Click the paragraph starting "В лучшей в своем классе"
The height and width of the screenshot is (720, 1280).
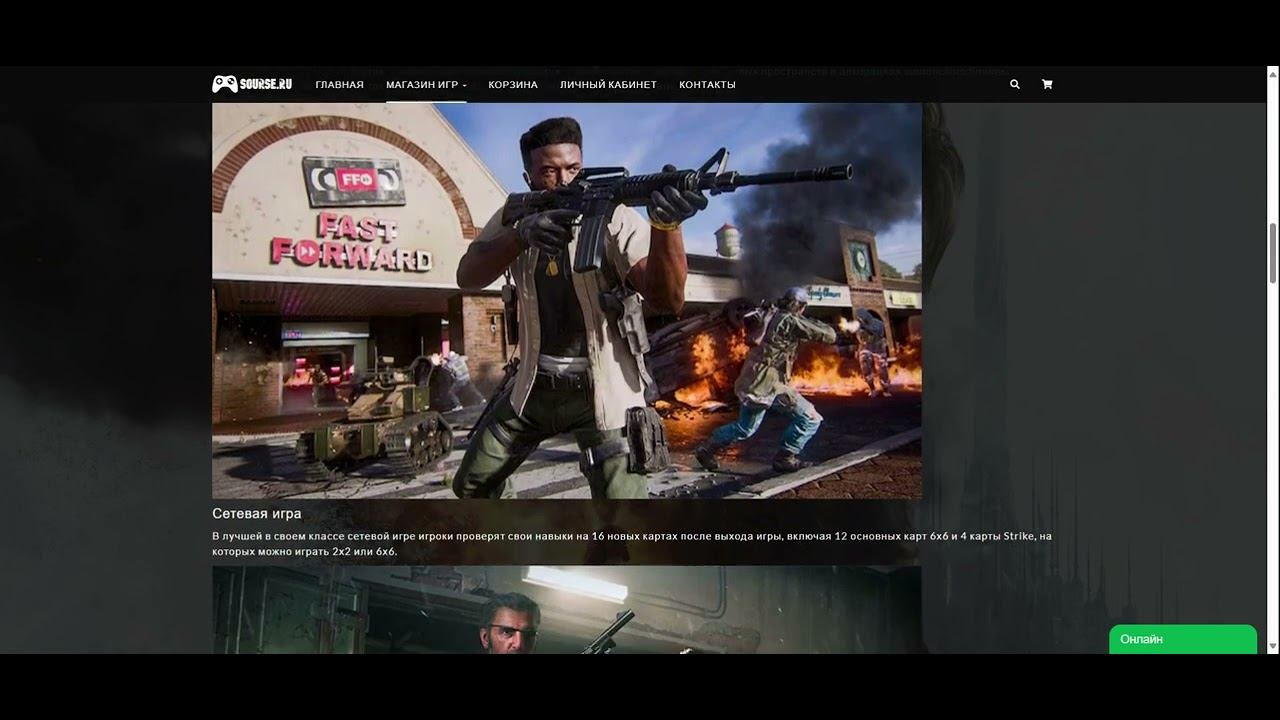(632, 544)
